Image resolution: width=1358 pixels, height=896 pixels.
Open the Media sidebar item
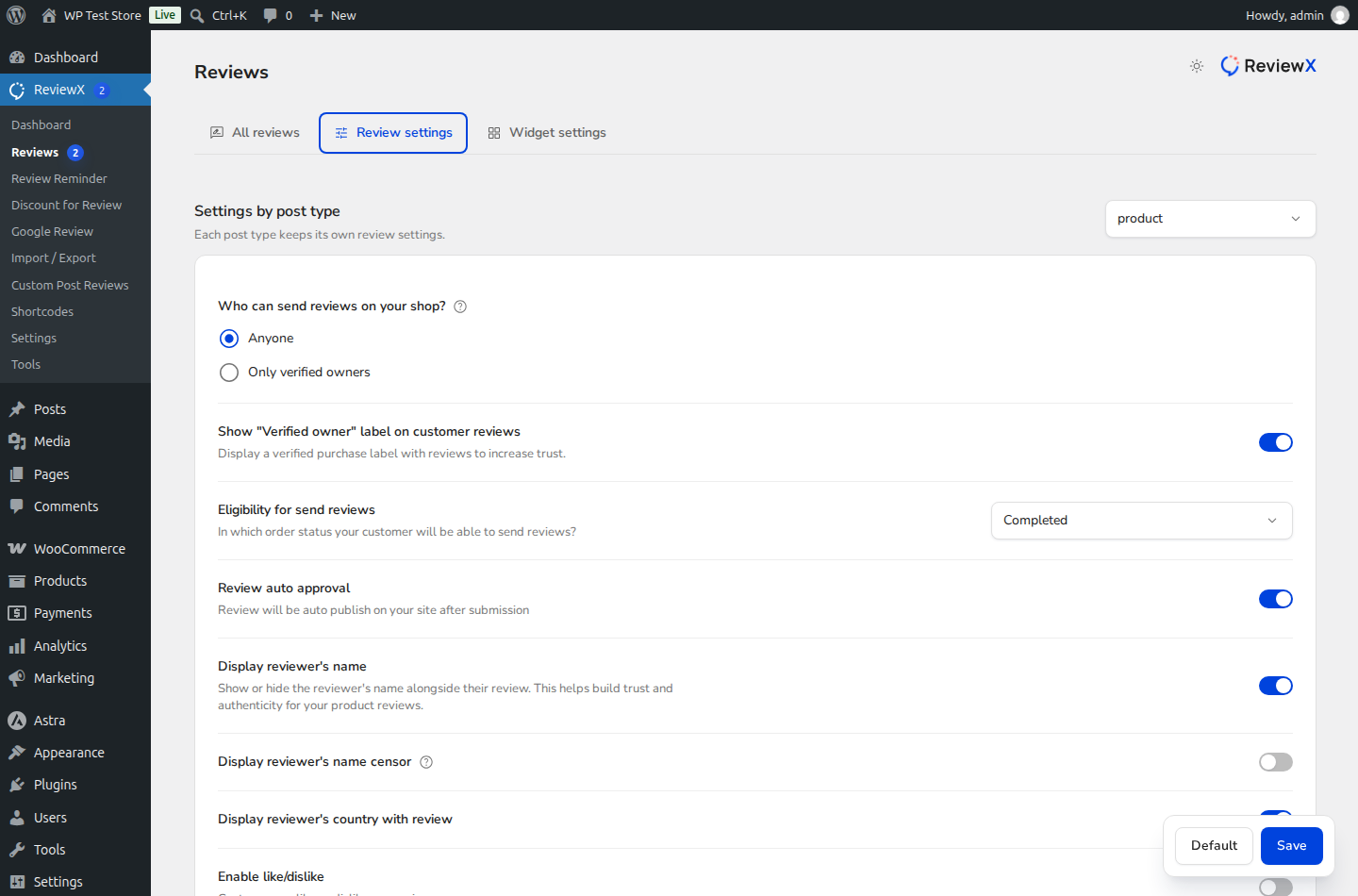75,441
